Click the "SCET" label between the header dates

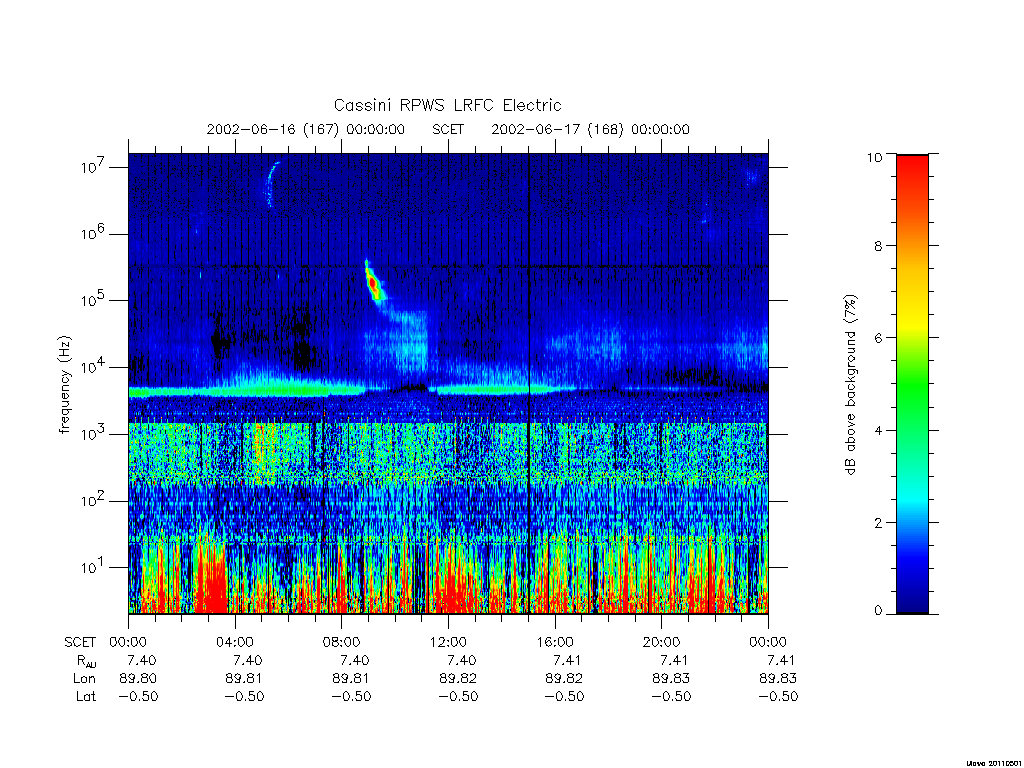[448, 129]
